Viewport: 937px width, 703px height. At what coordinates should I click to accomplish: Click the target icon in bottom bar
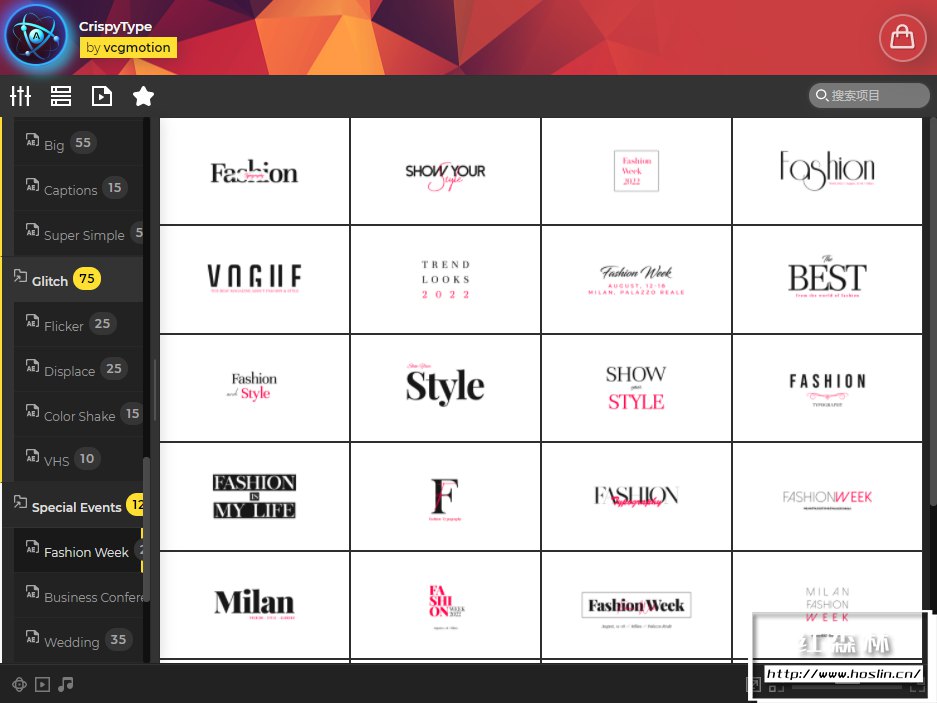[x=19, y=684]
